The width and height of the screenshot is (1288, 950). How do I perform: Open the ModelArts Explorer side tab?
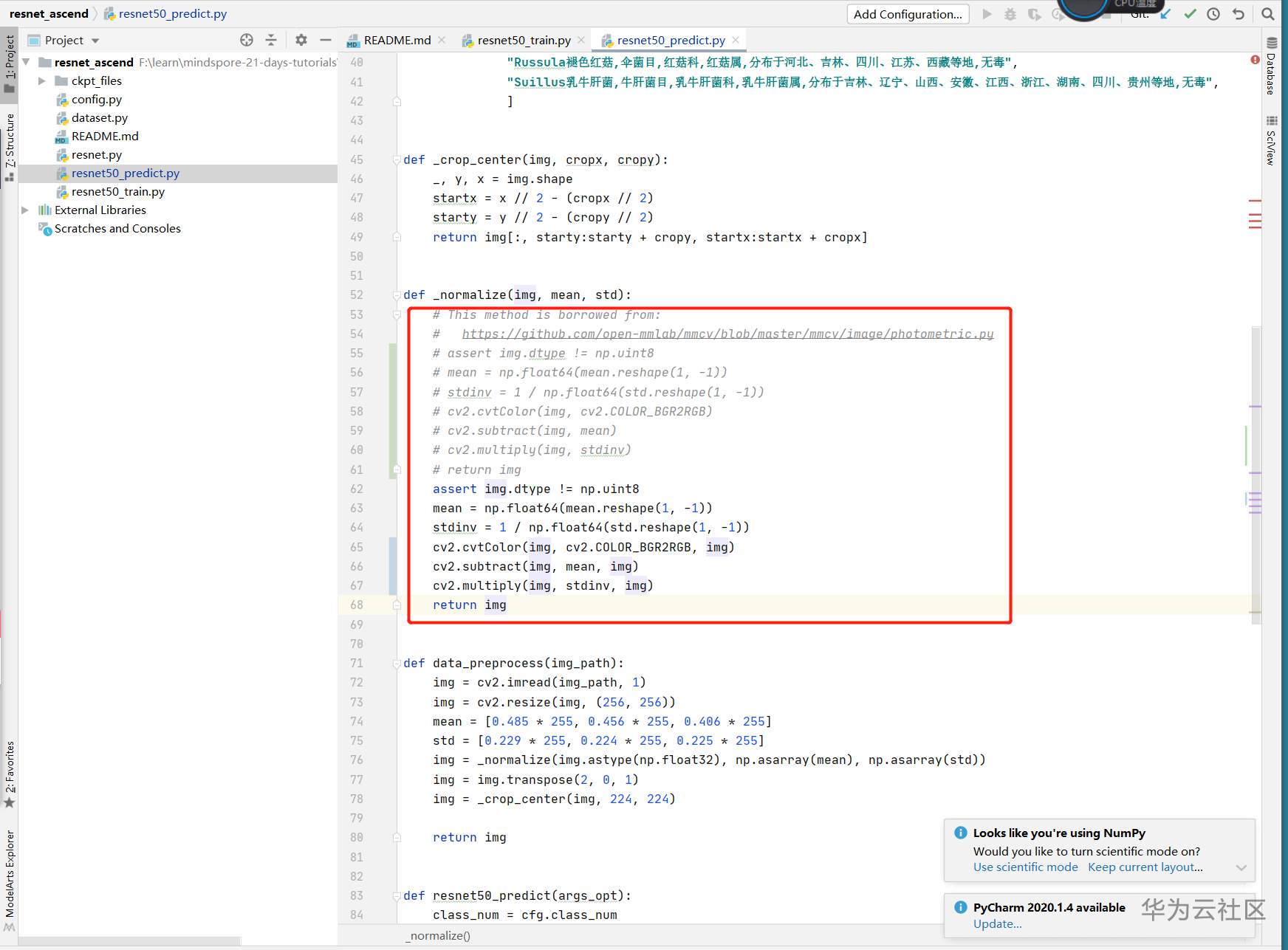point(9,880)
